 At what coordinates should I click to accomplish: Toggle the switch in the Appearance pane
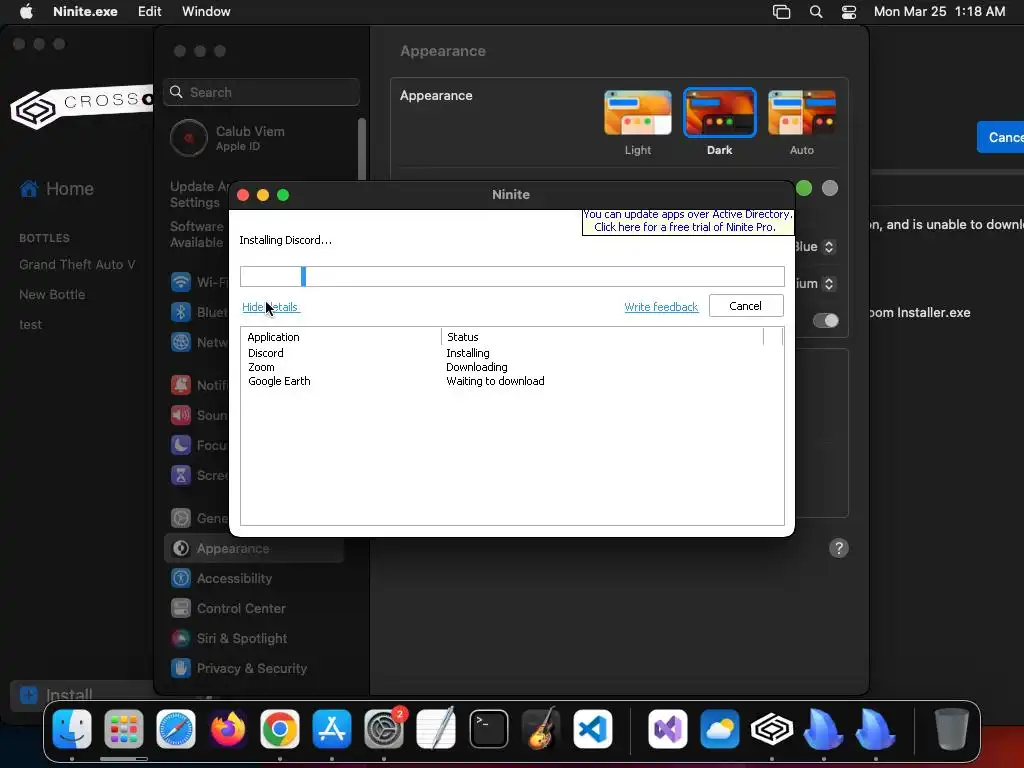coord(825,321)
